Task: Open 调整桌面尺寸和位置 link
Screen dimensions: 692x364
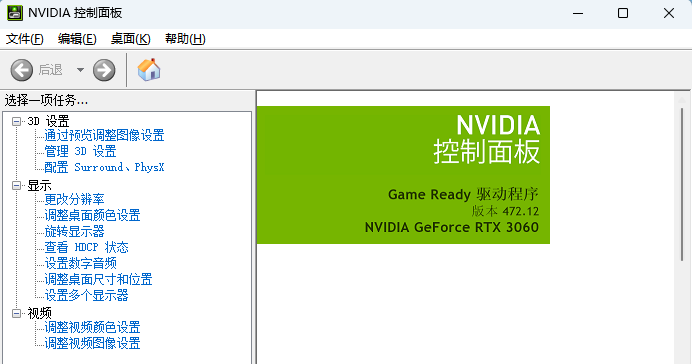Action: 98,279
